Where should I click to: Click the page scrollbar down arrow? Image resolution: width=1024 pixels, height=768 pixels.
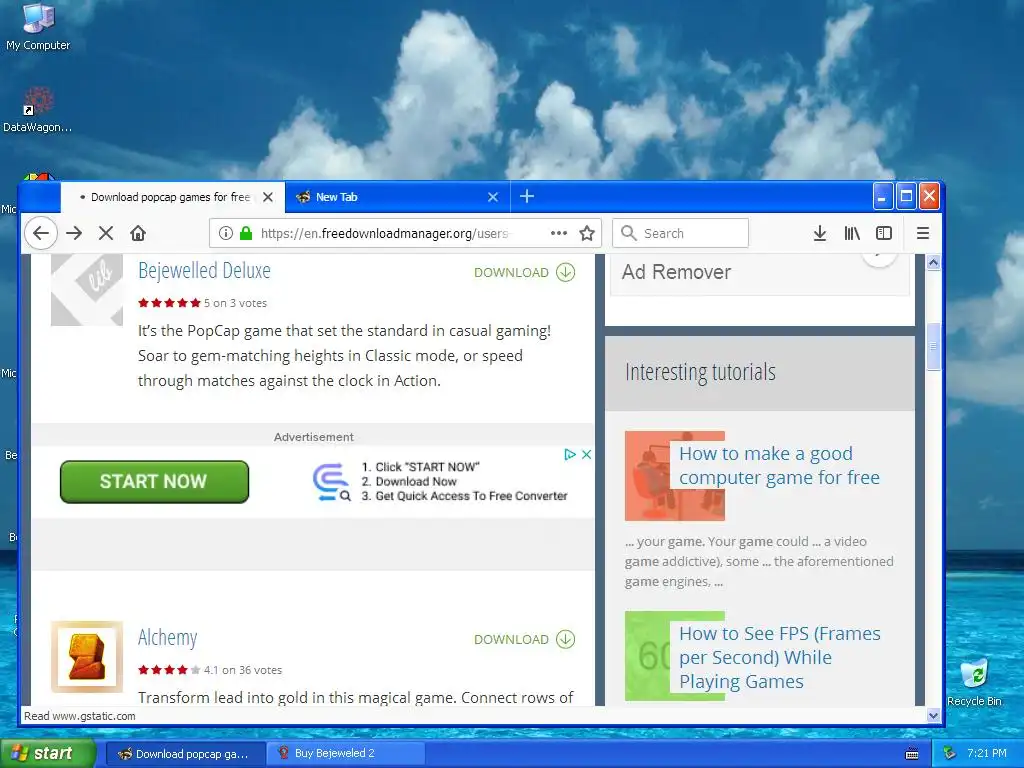(x=933, y=716)
